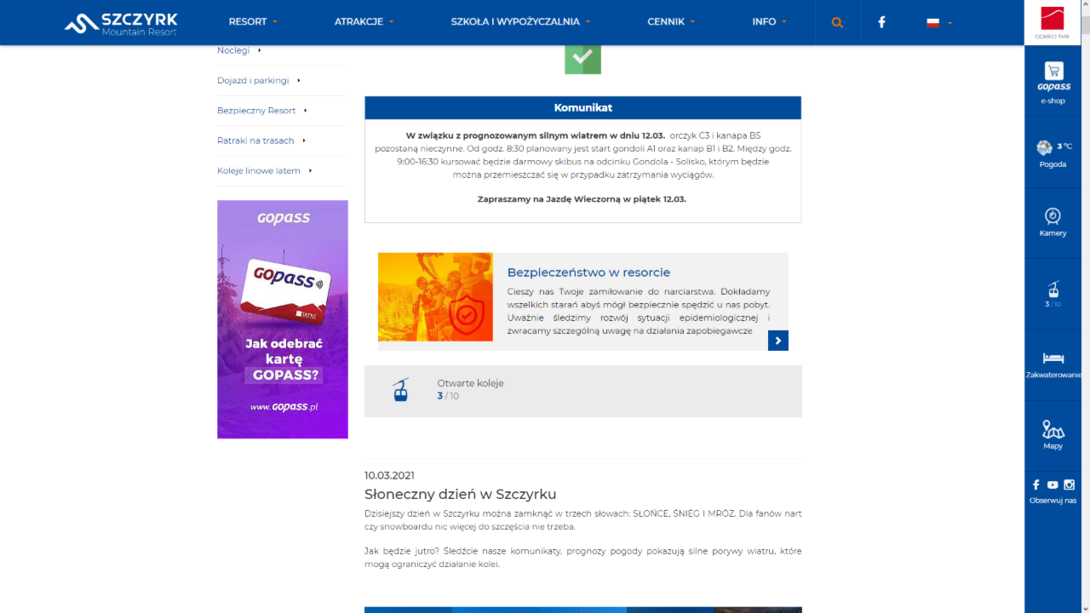Expand Koleje linowe latem in the sidebar
The width and height of the screenshot is (1090, 613).
pyautogui.click(x=264, y=170)
